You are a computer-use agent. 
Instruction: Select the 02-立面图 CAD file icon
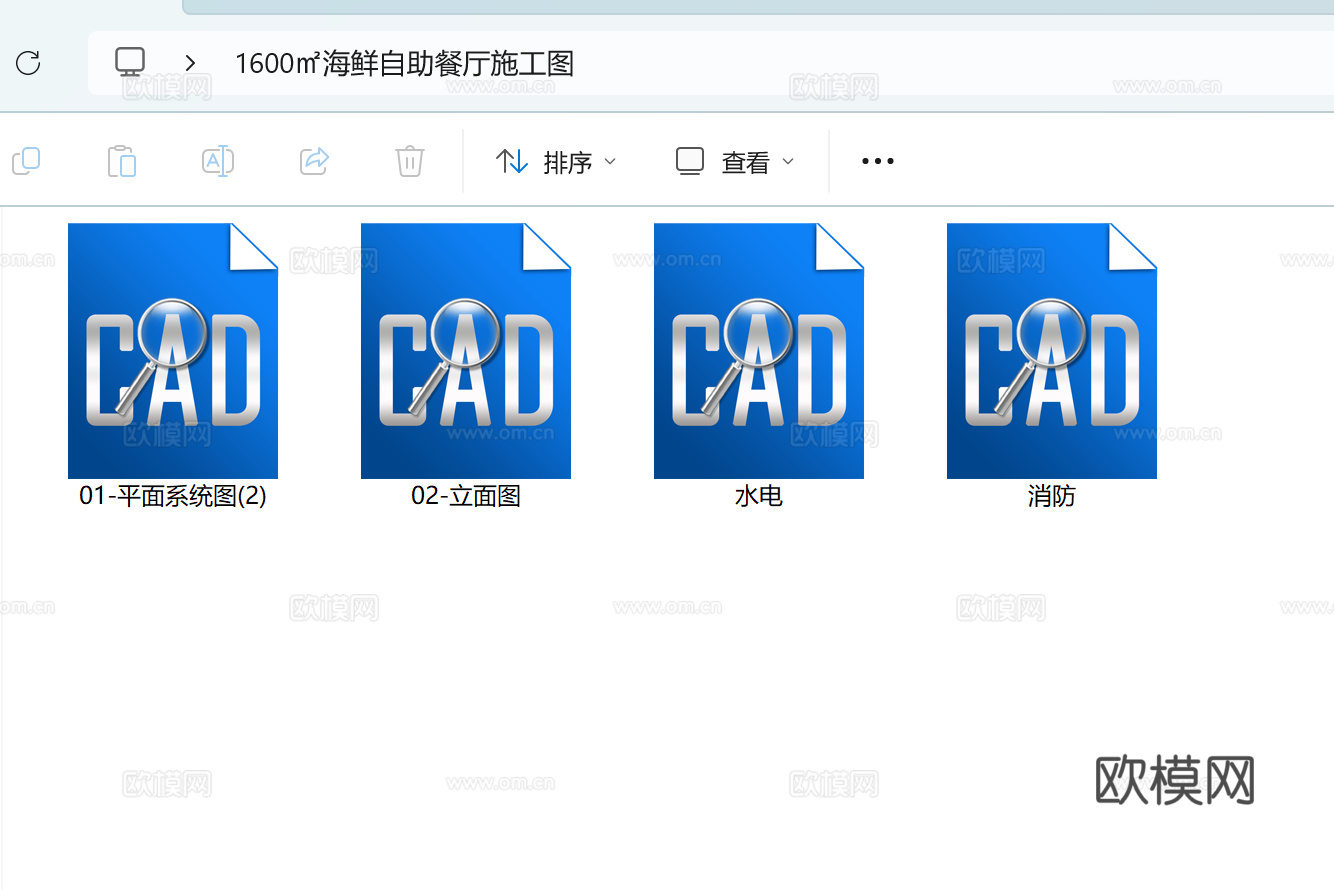click(466, 351)
